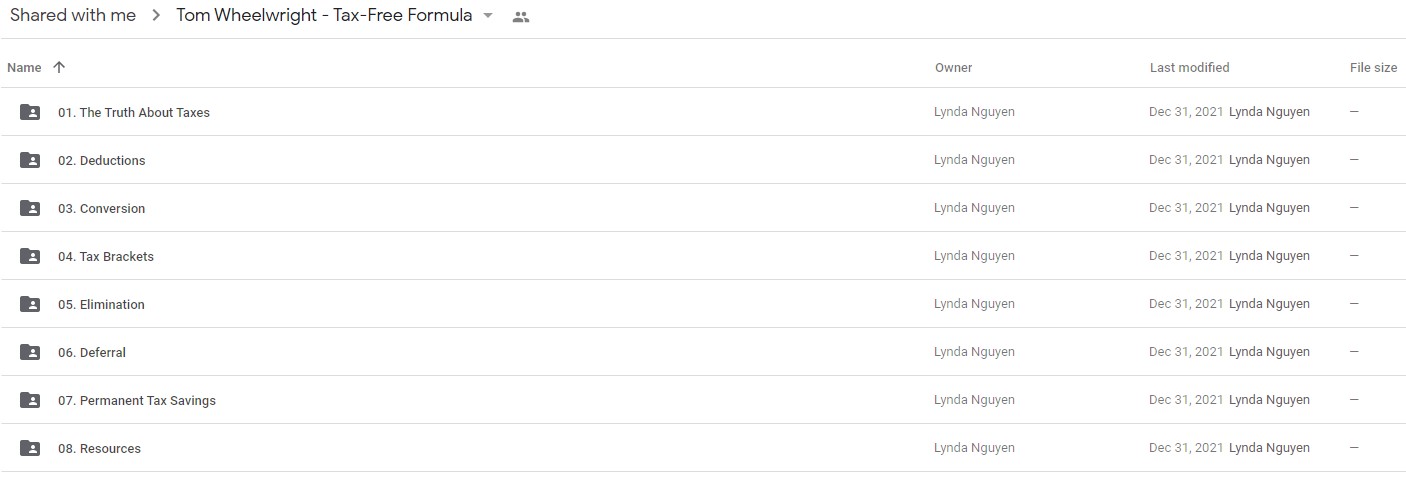
Task: Select the 06. Deferral folder row
Action: point(703,352)
